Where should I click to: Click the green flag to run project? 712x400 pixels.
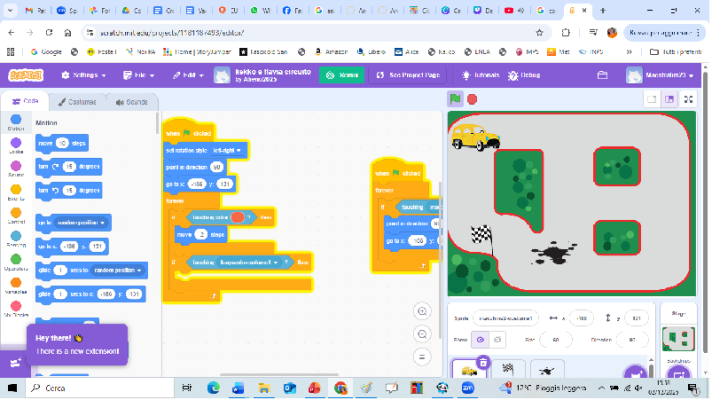455,99
